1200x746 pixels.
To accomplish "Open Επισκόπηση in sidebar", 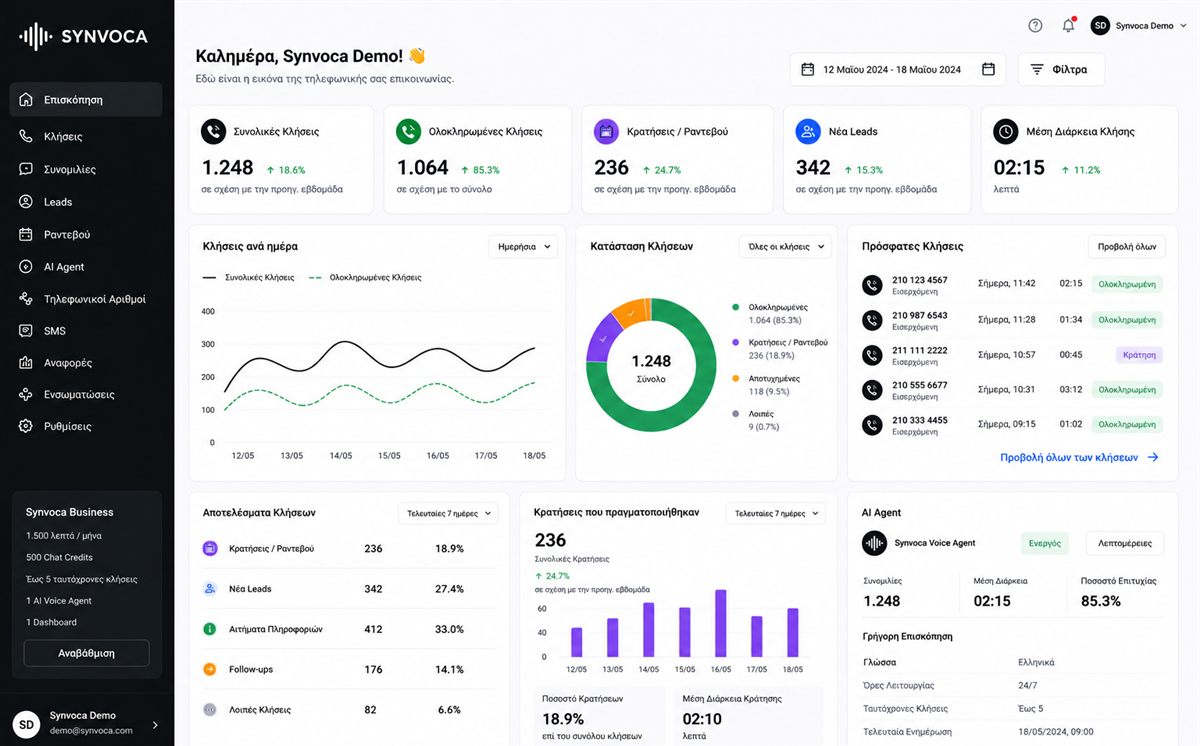I will coord(86,100).
